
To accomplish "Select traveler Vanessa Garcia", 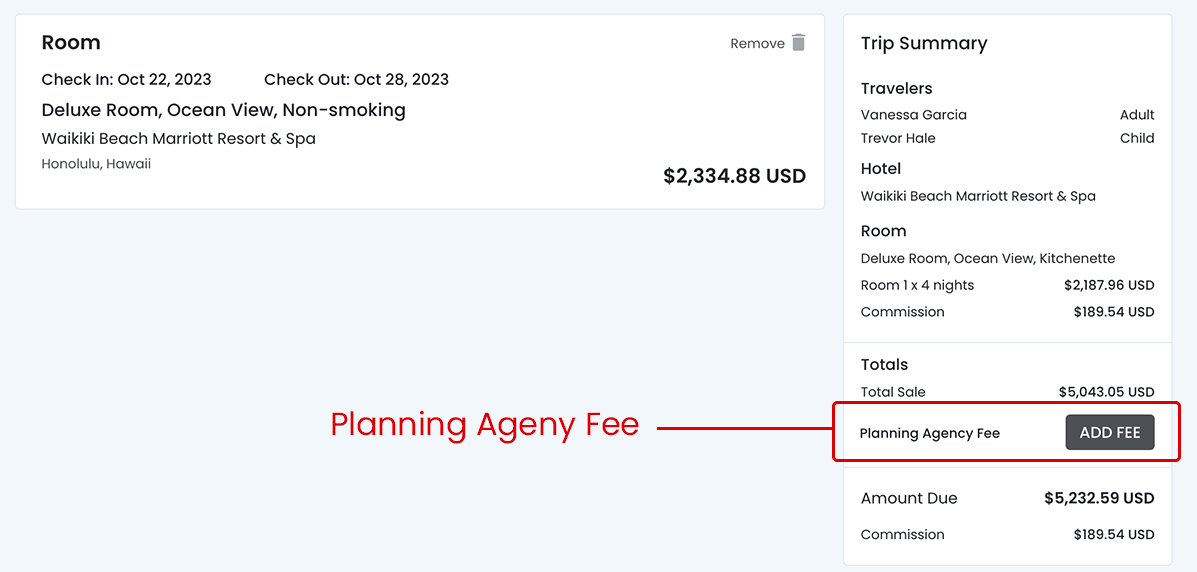I will click(913, 115).
